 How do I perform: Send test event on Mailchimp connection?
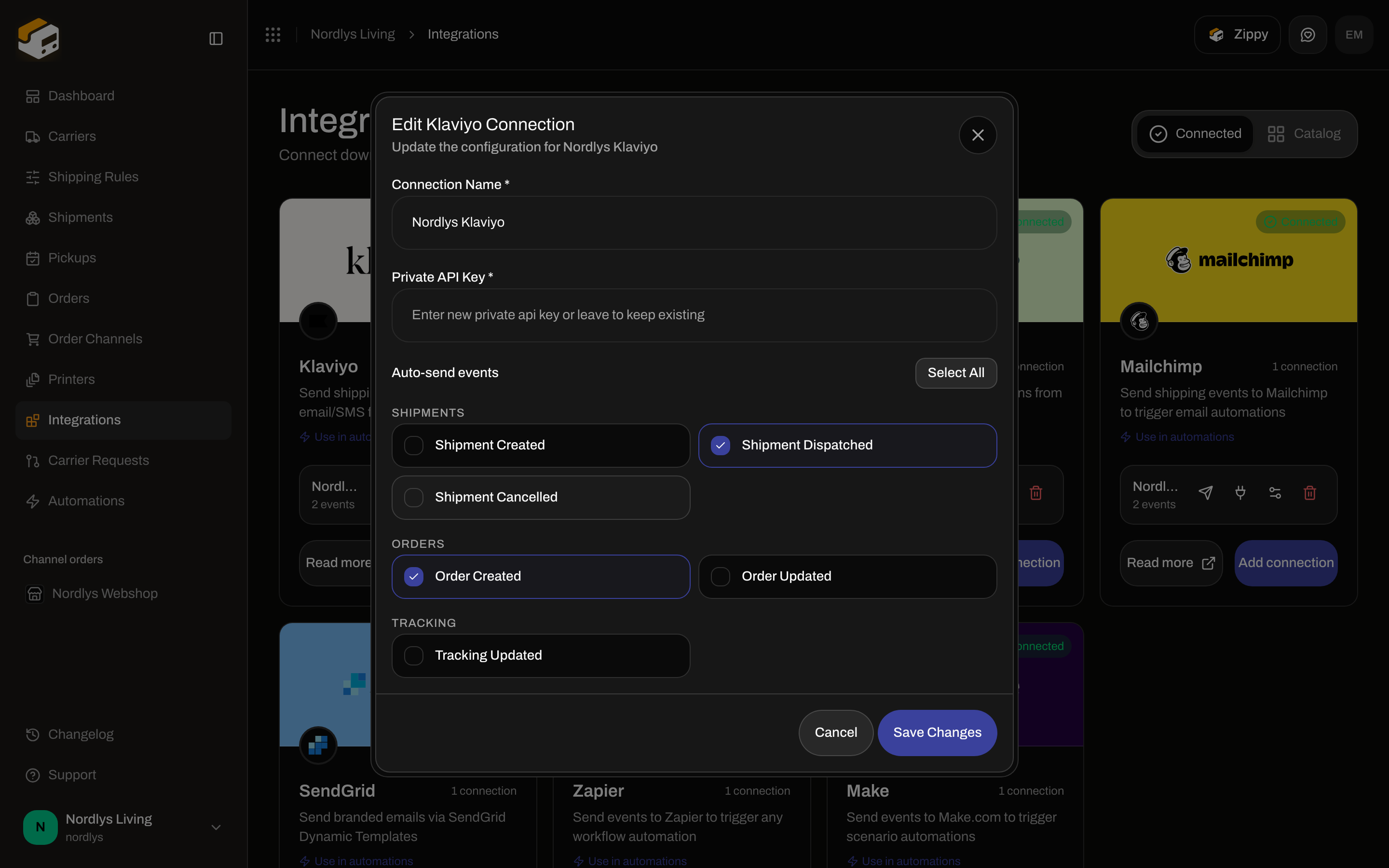1205,493
